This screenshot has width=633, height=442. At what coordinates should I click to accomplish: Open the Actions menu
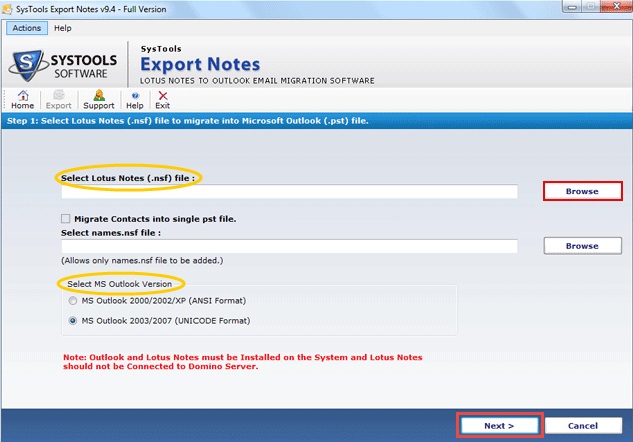point(27,28)
